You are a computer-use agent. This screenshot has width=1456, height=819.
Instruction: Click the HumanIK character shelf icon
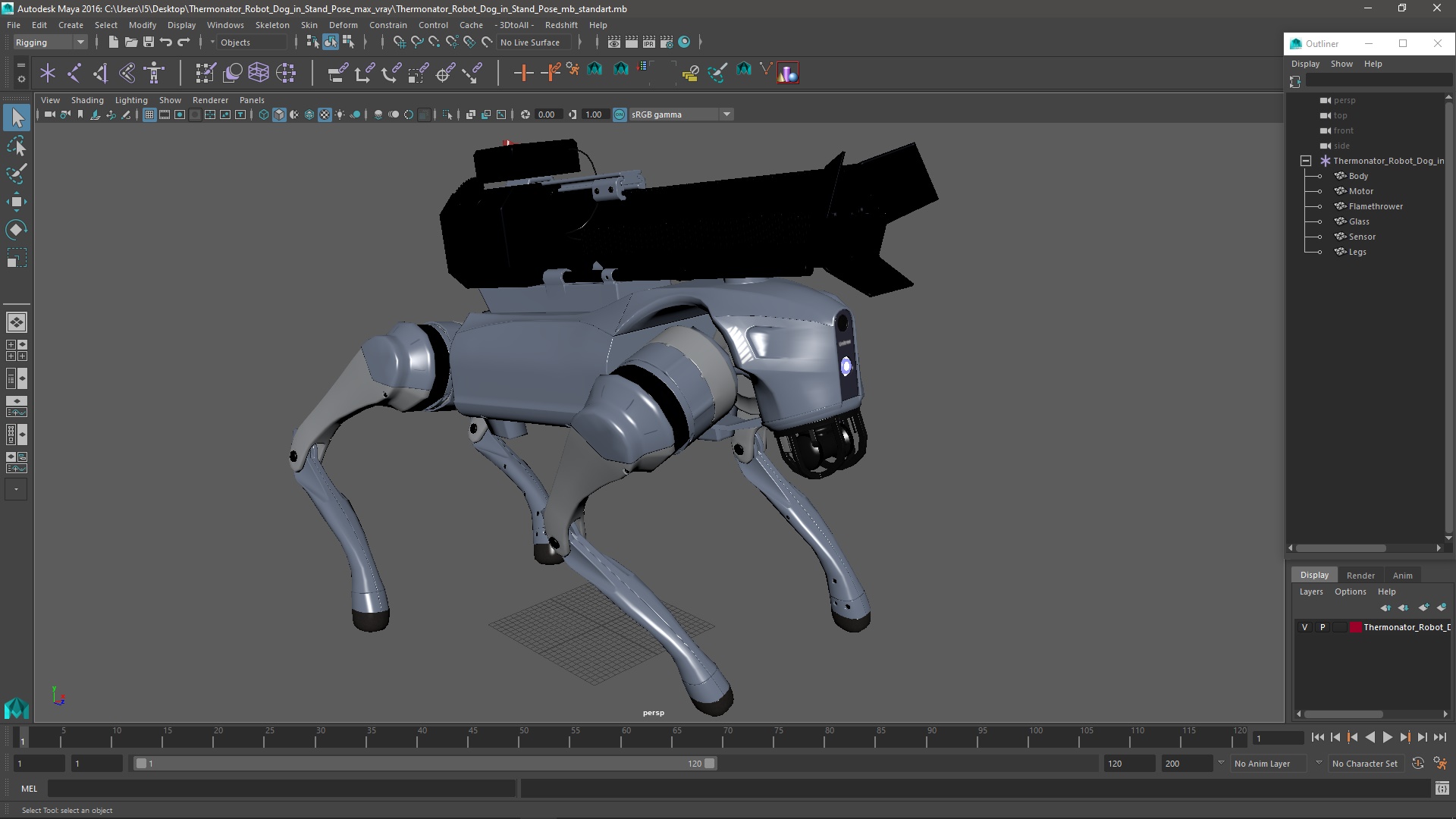pyautogui.click(x=154, y=73)
